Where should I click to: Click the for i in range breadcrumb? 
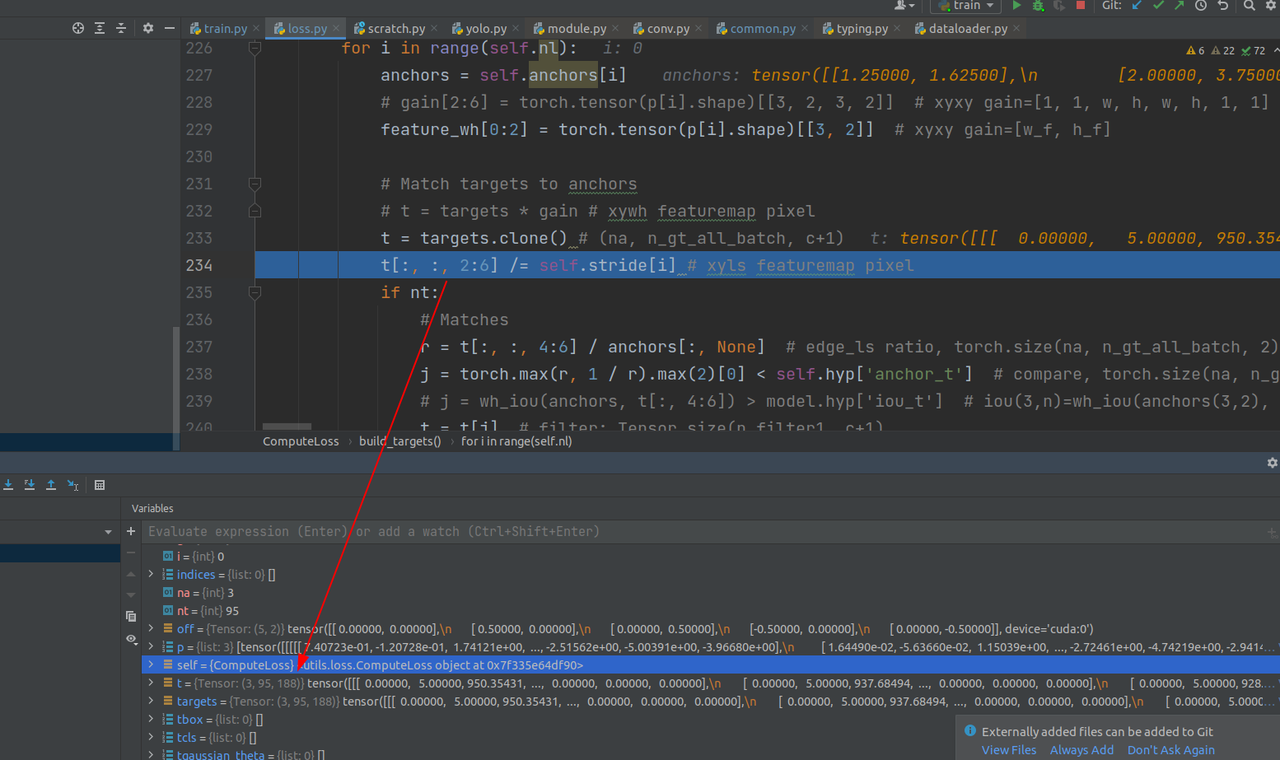tap(516, 441)
